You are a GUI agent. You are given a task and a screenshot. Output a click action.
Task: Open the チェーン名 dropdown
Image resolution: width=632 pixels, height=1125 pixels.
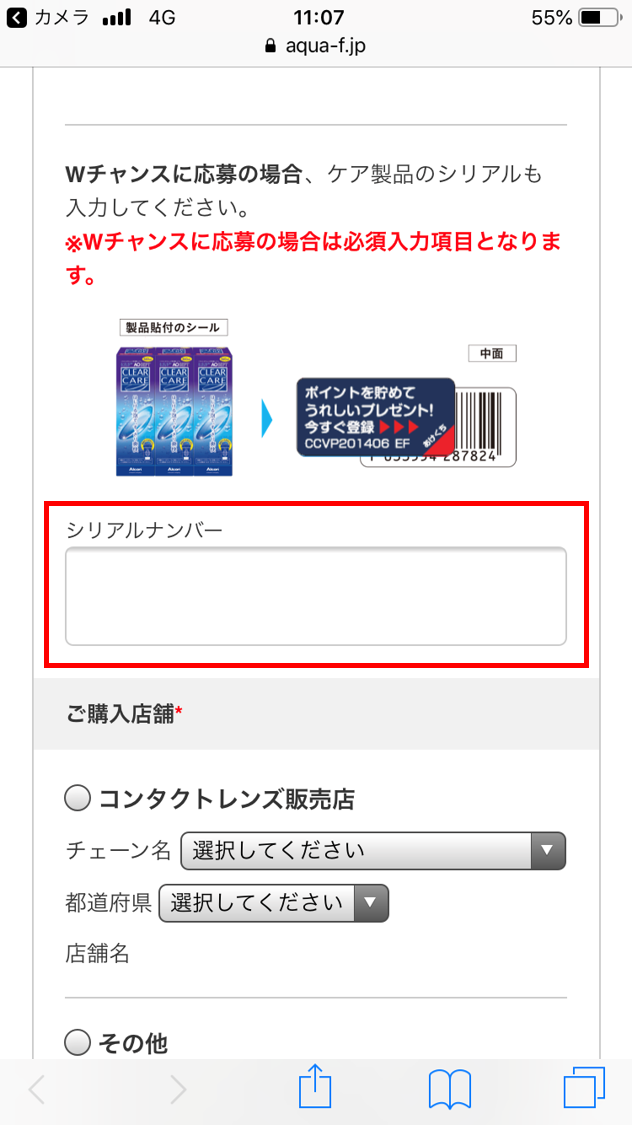[x=373, y=850]
